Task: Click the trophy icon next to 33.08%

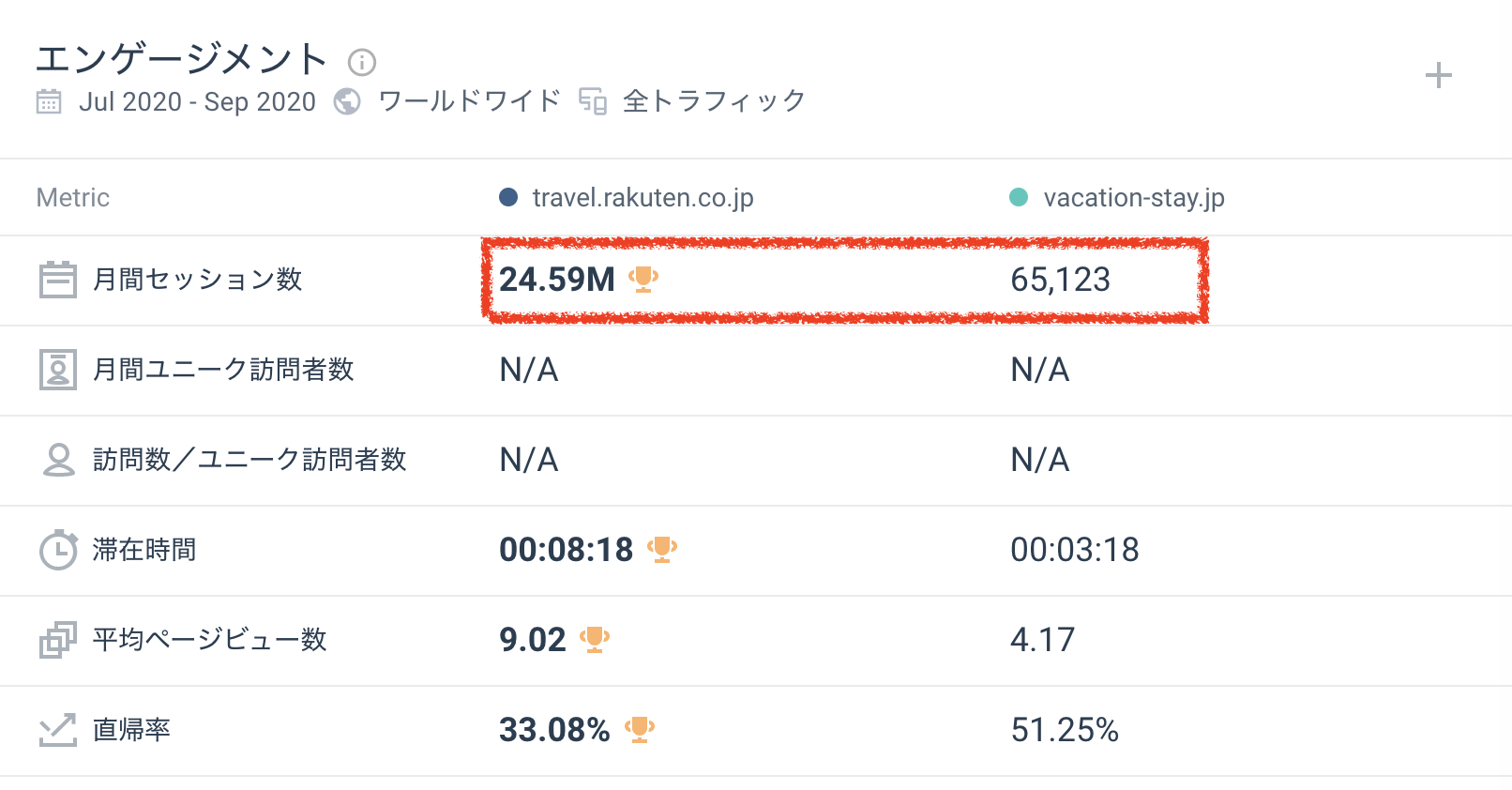Action: tap(640, 729)
